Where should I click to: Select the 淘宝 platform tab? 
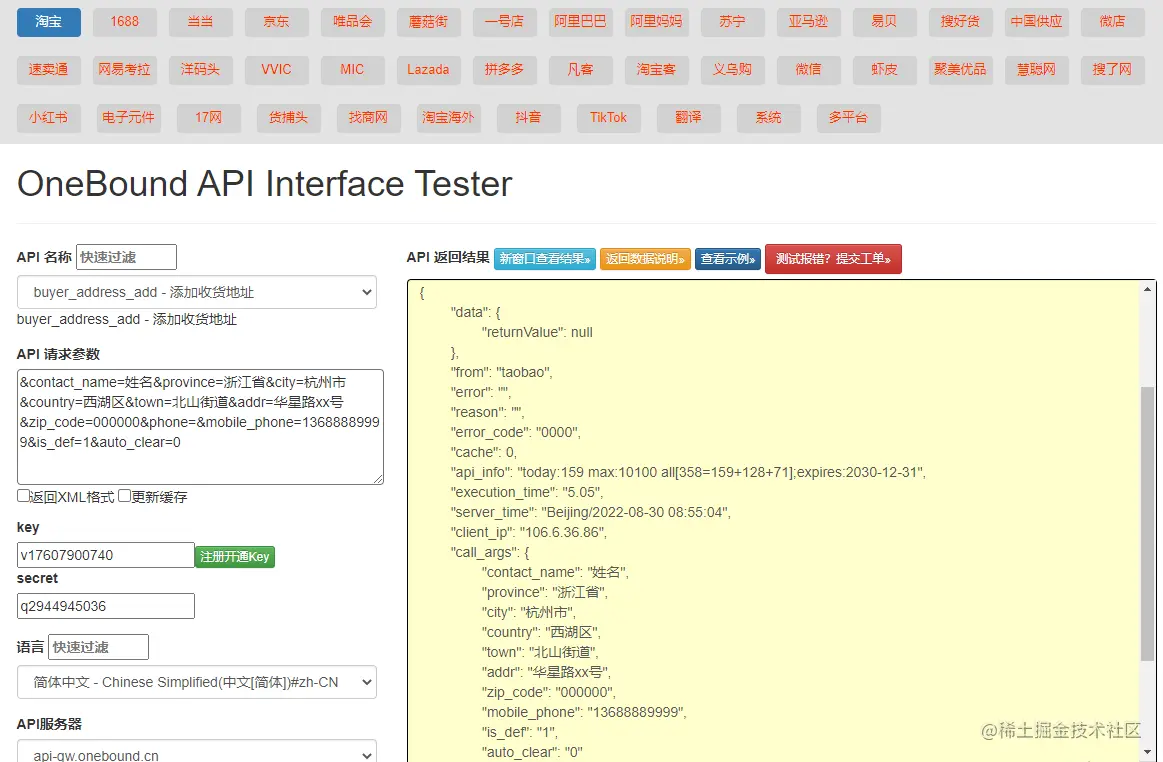(48, 22)
